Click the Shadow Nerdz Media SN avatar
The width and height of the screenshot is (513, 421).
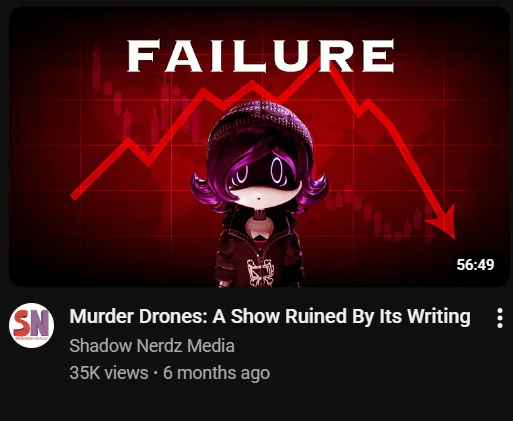coord(31,325)
